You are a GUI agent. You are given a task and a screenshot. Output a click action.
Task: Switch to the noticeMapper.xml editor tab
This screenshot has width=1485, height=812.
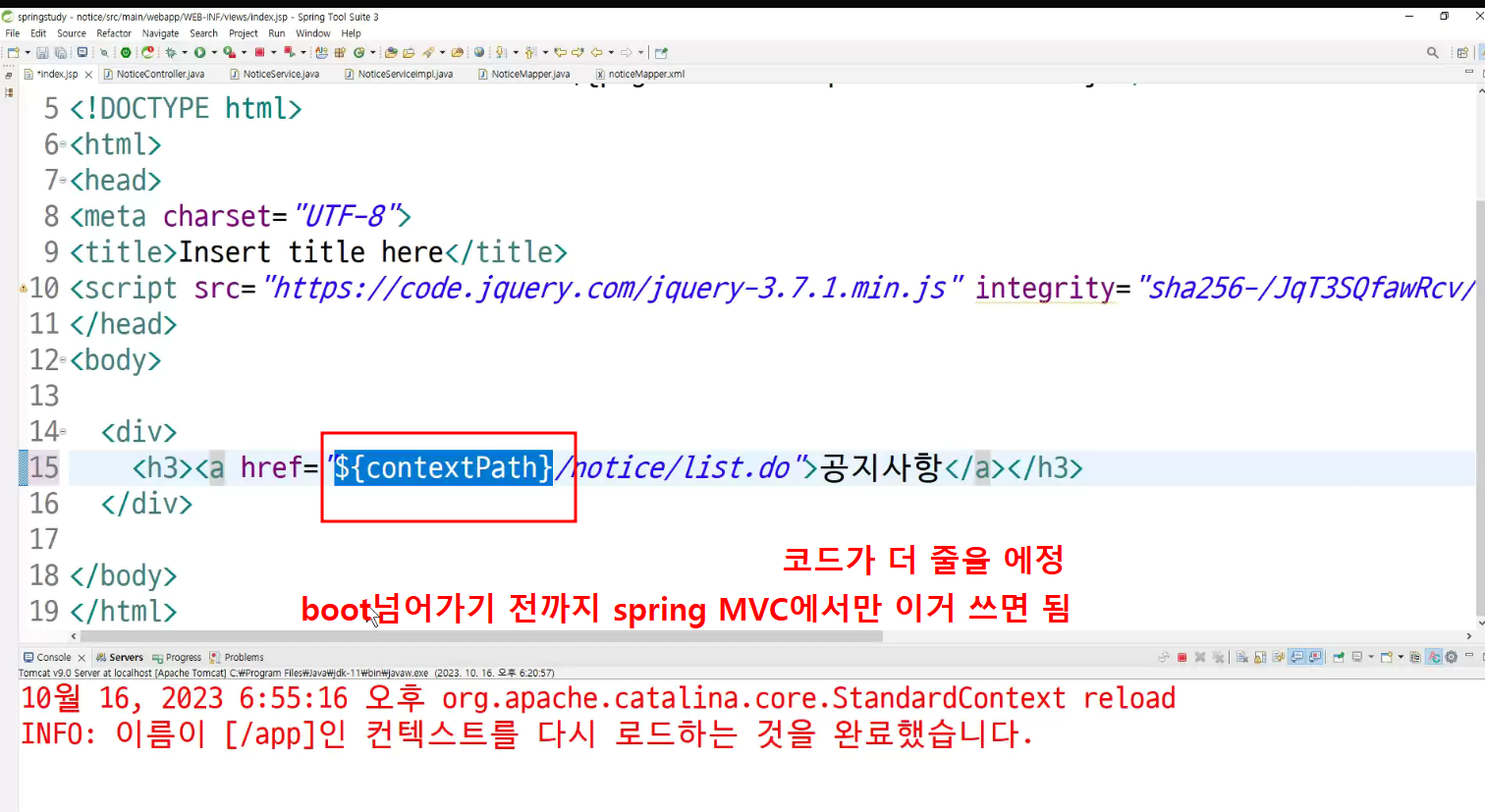click(x=640, y=75)
